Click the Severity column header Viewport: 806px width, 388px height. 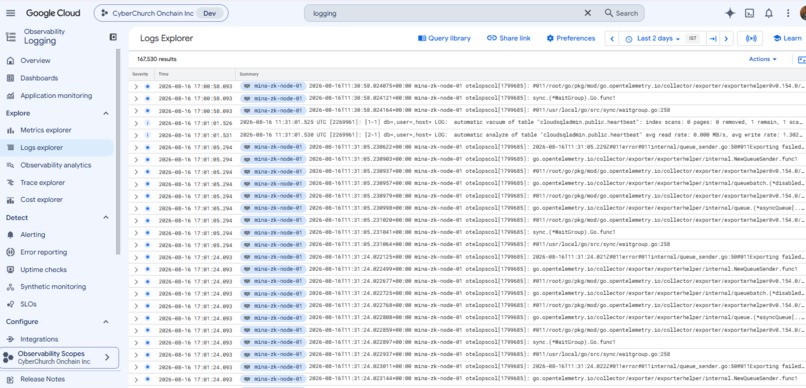point(140,75)
